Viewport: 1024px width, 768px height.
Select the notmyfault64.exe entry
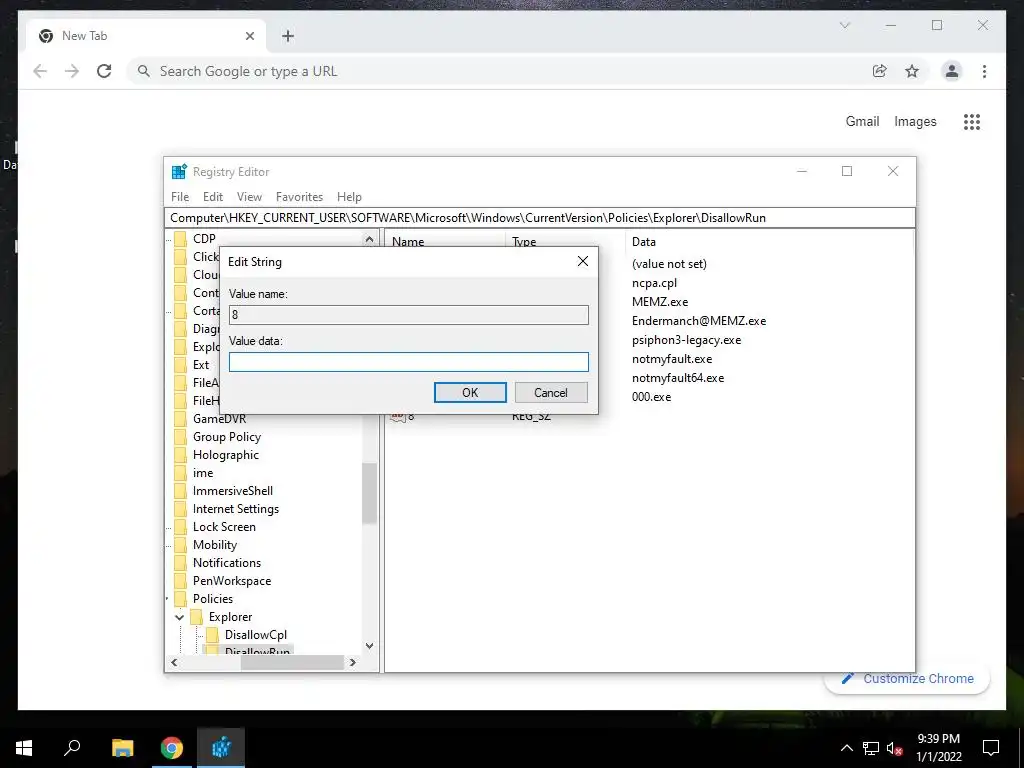pos(678,377)
